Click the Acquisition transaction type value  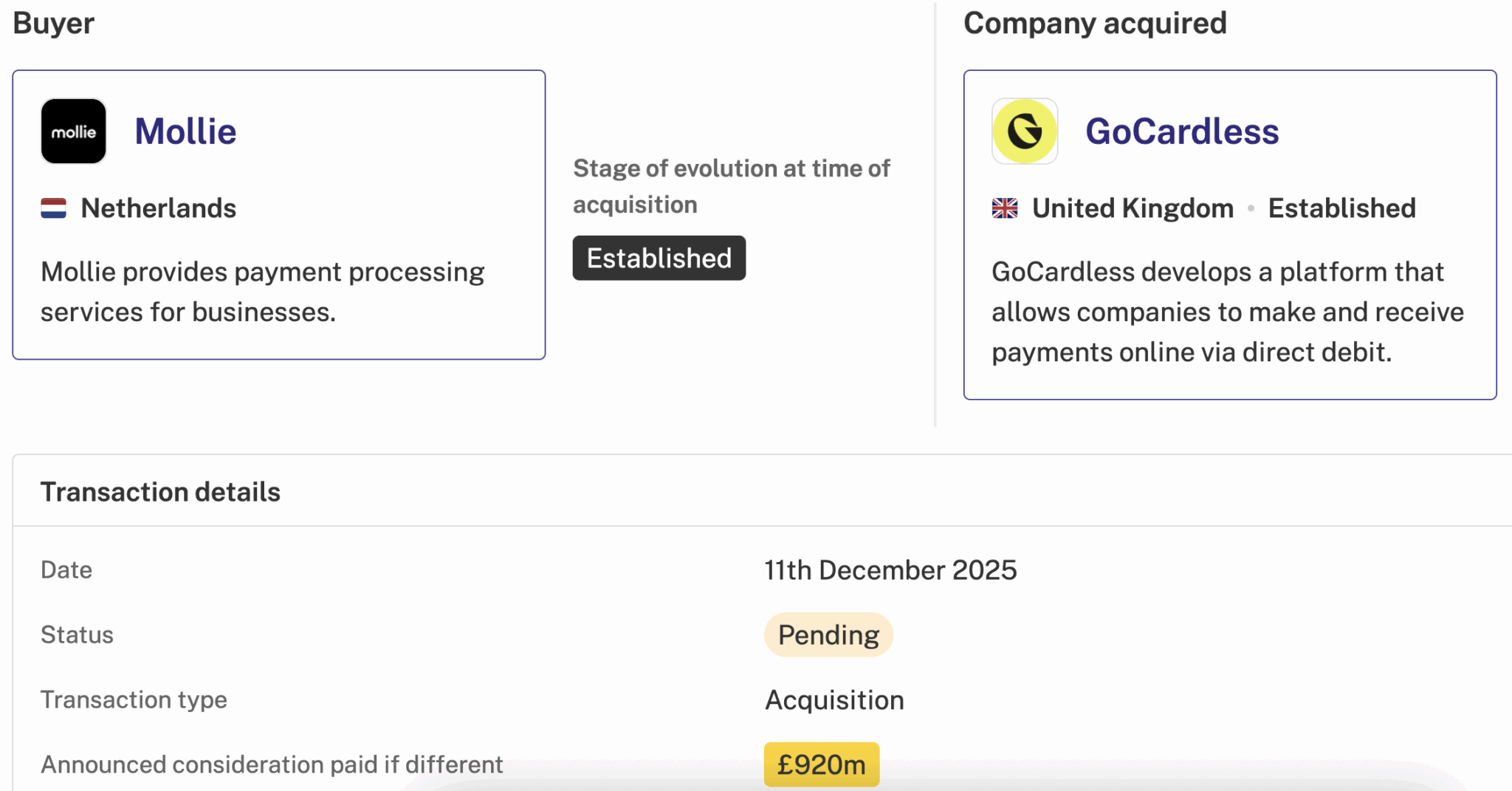[x=834, y=700]
